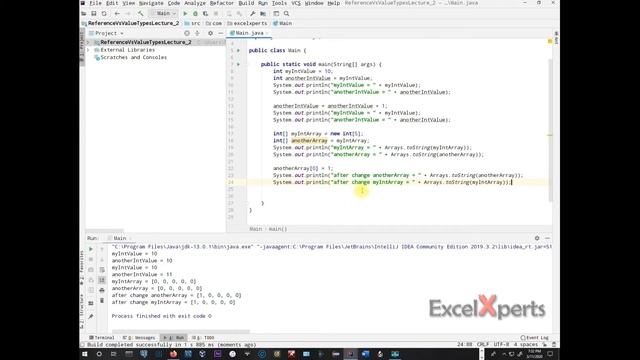
Task: Click the CRLF line separator in status bar
Action: (x=483, y=344)
